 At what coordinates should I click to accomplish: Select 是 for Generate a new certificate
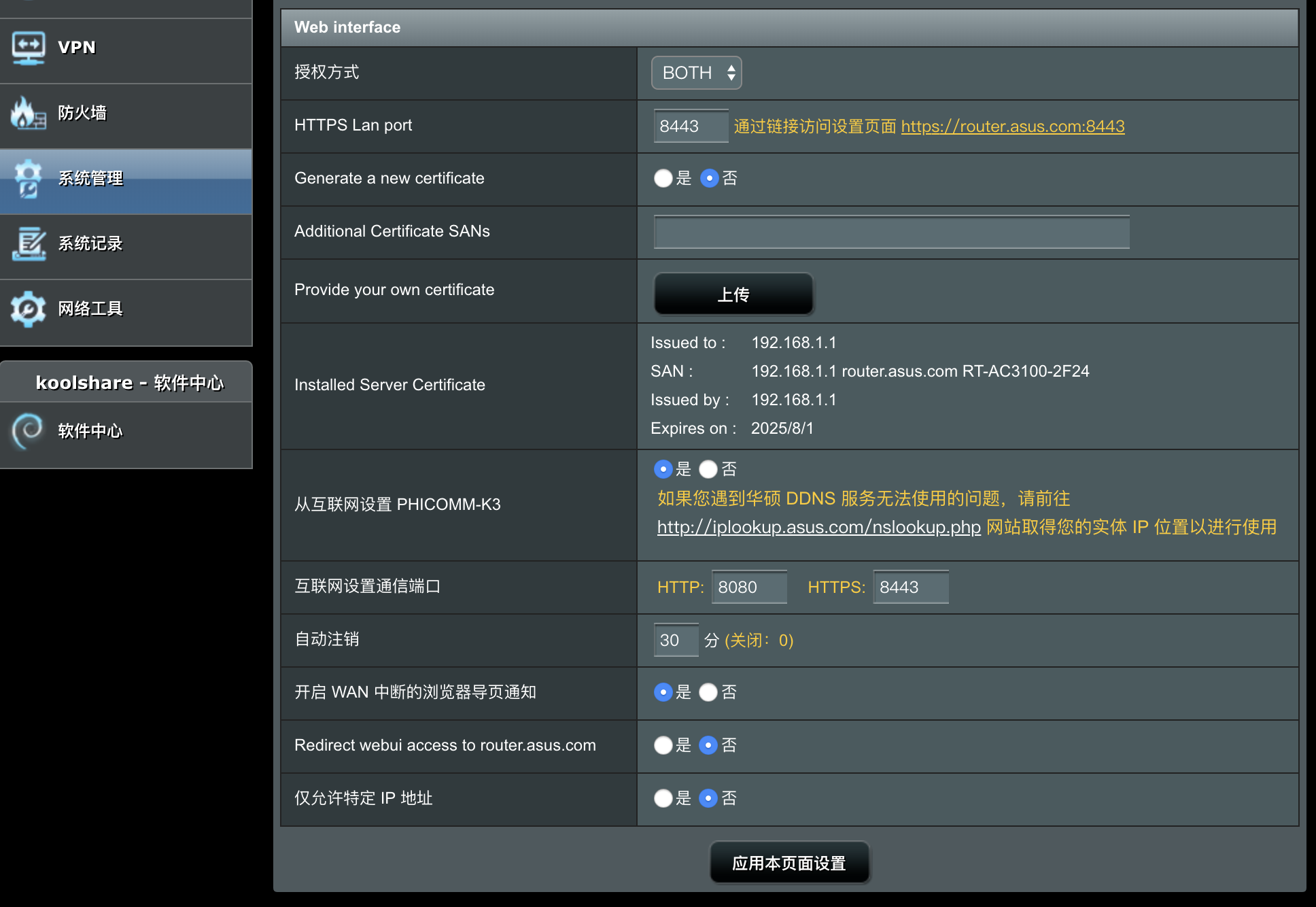(x=663, y=178)
